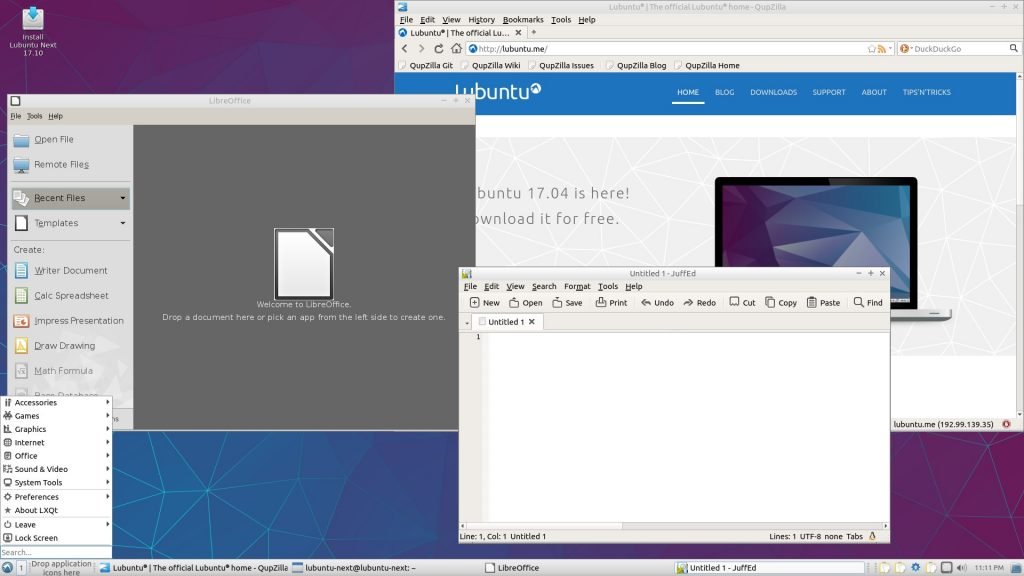Click the New document icon in JuffEd
The height and width of the screenshot is (576, 1024).
coord(475,302)
